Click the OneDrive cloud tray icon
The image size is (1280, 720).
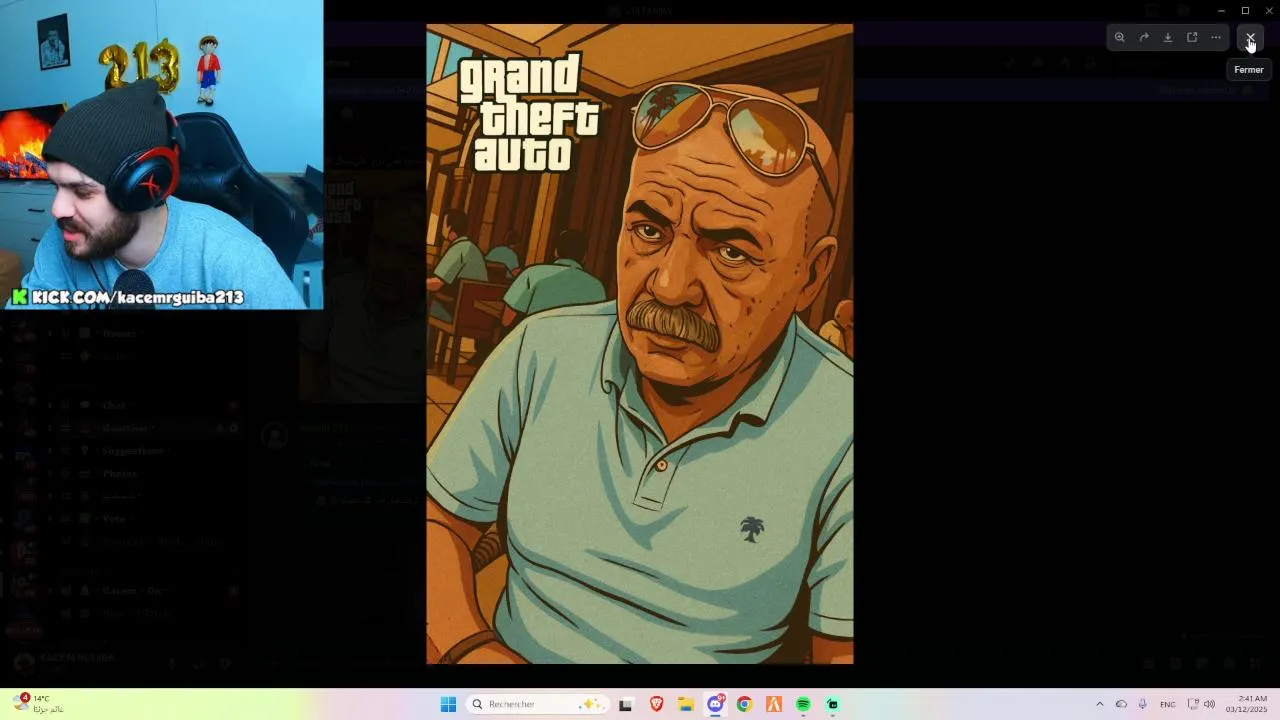tap(1121, 705)
